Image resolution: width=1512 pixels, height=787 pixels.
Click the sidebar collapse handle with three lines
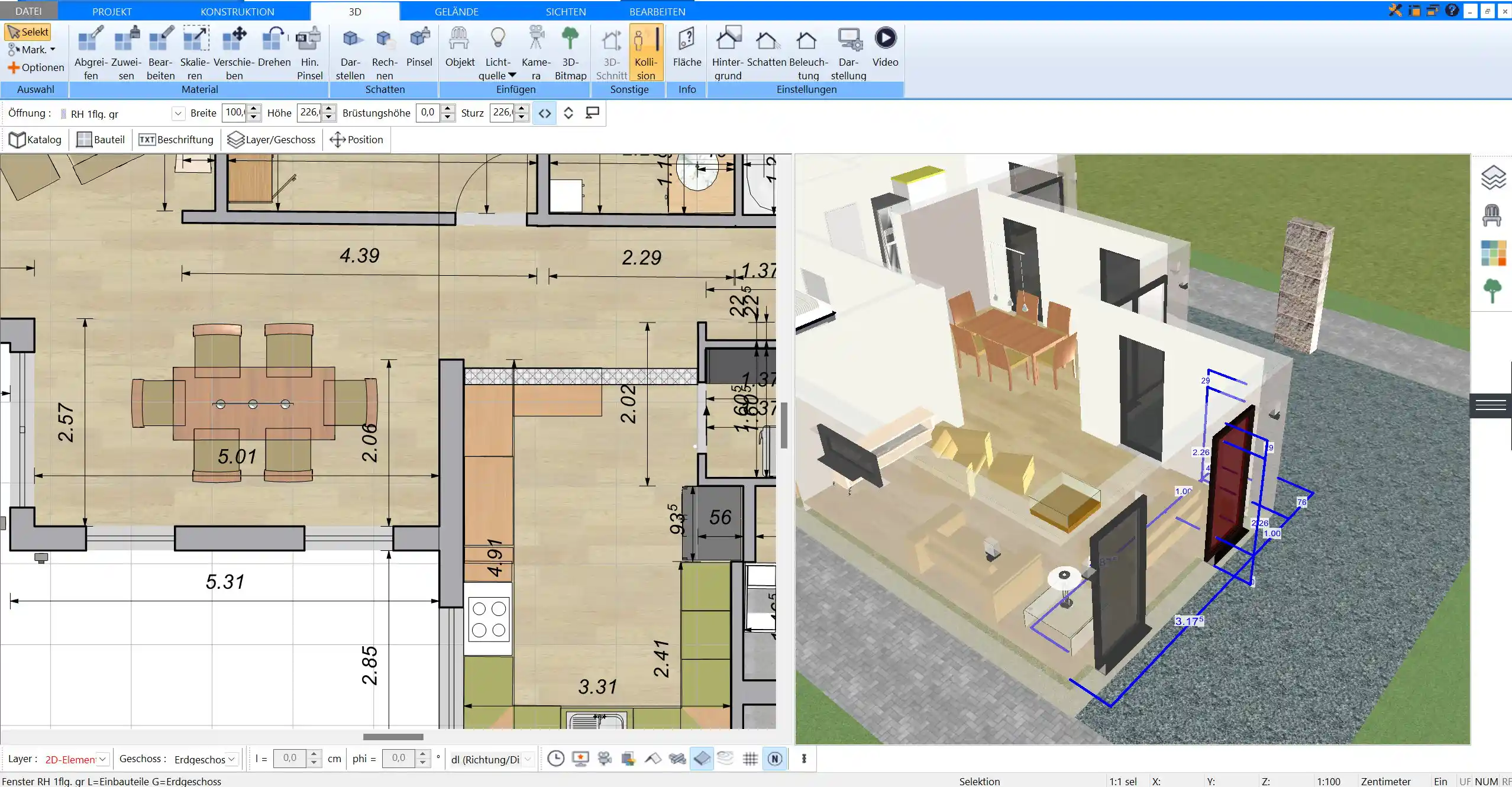(x=1491, y=405)
